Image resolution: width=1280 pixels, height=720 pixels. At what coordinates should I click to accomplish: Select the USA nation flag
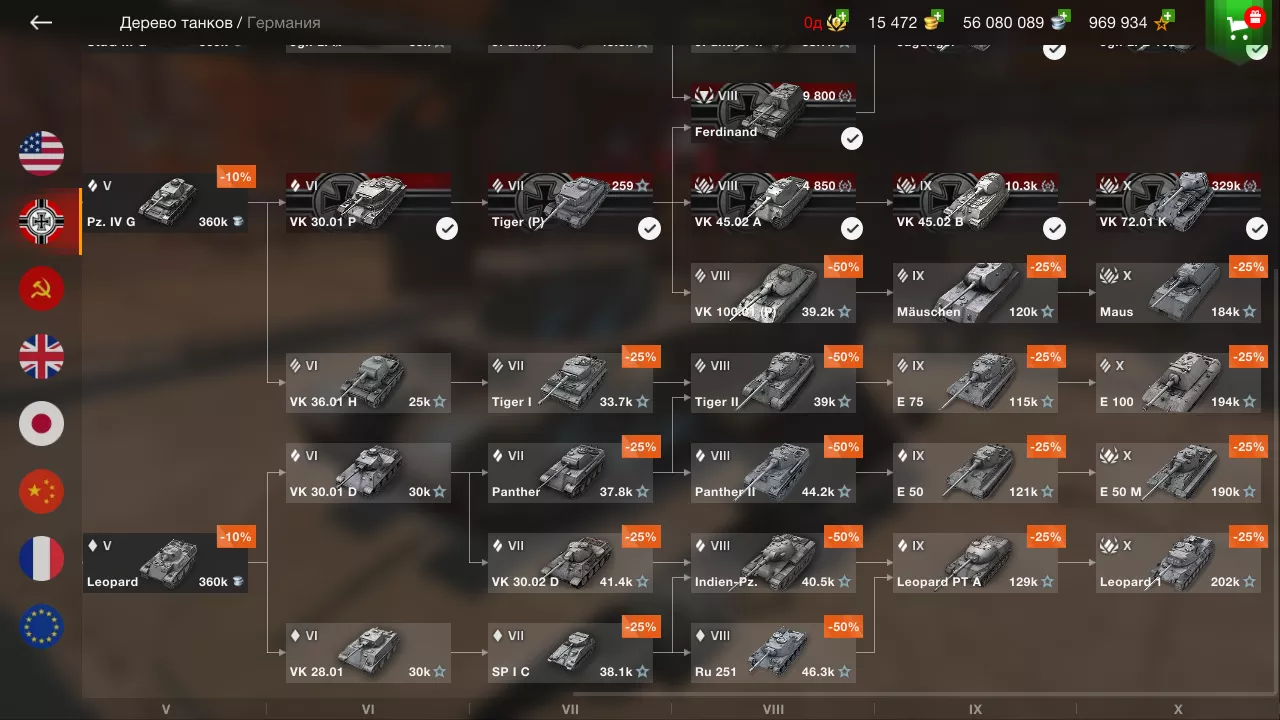point(41,153)
